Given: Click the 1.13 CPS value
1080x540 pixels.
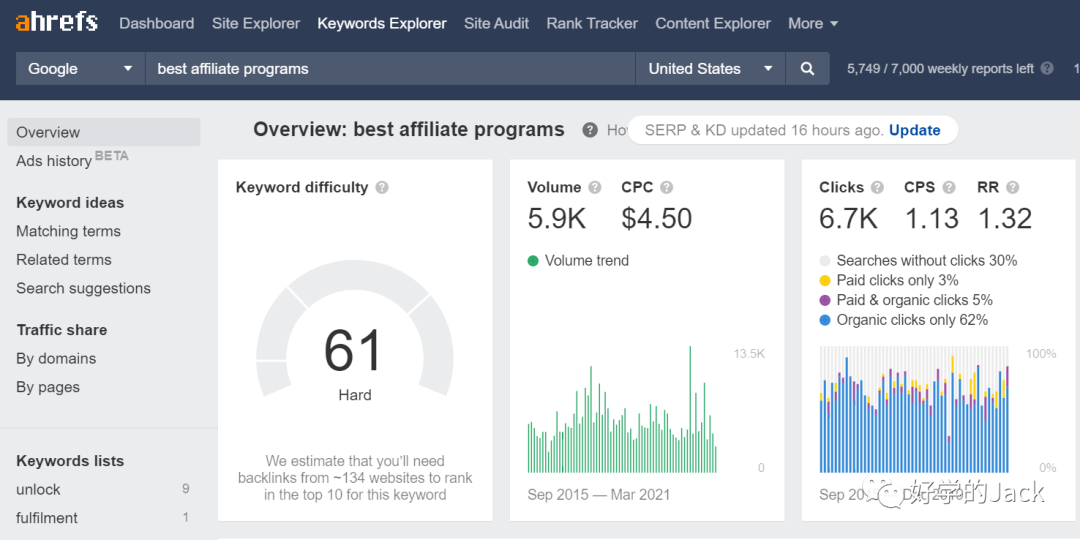Looking at the screenshot, I should (x=931, y=218).
